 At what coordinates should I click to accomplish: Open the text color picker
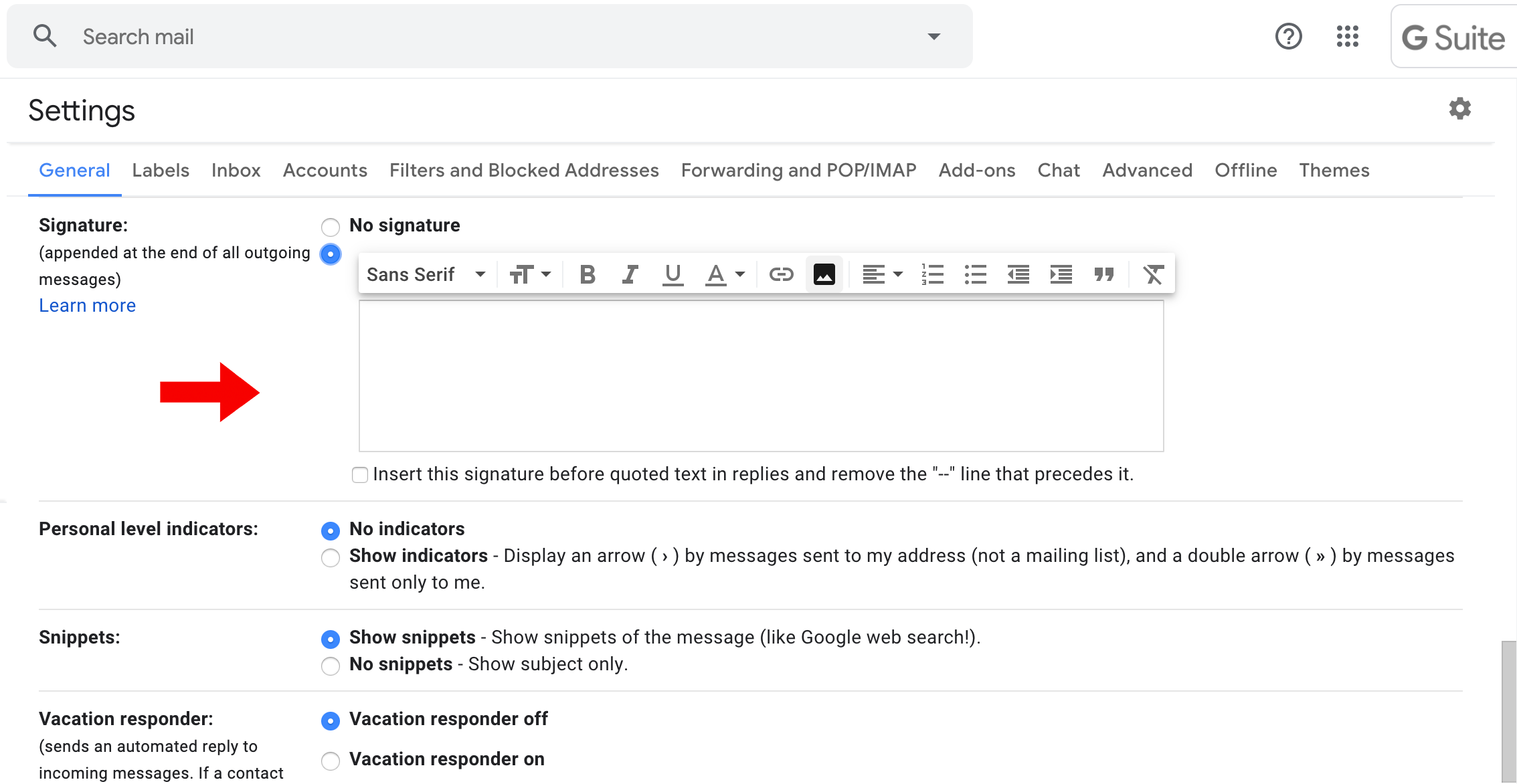[x=725, y=275]
